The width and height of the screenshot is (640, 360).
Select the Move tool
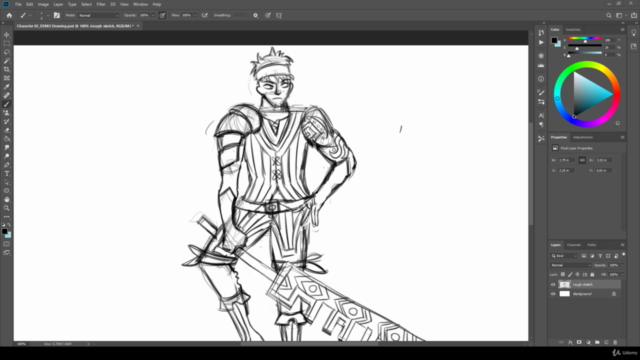pyautogui.click(x=7, y=35)
